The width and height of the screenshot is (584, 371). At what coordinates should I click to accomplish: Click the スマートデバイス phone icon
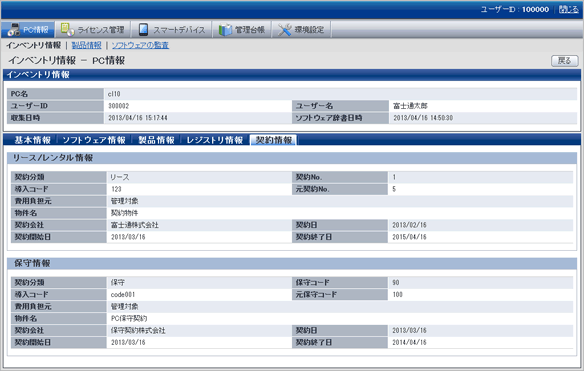point(143,29)
